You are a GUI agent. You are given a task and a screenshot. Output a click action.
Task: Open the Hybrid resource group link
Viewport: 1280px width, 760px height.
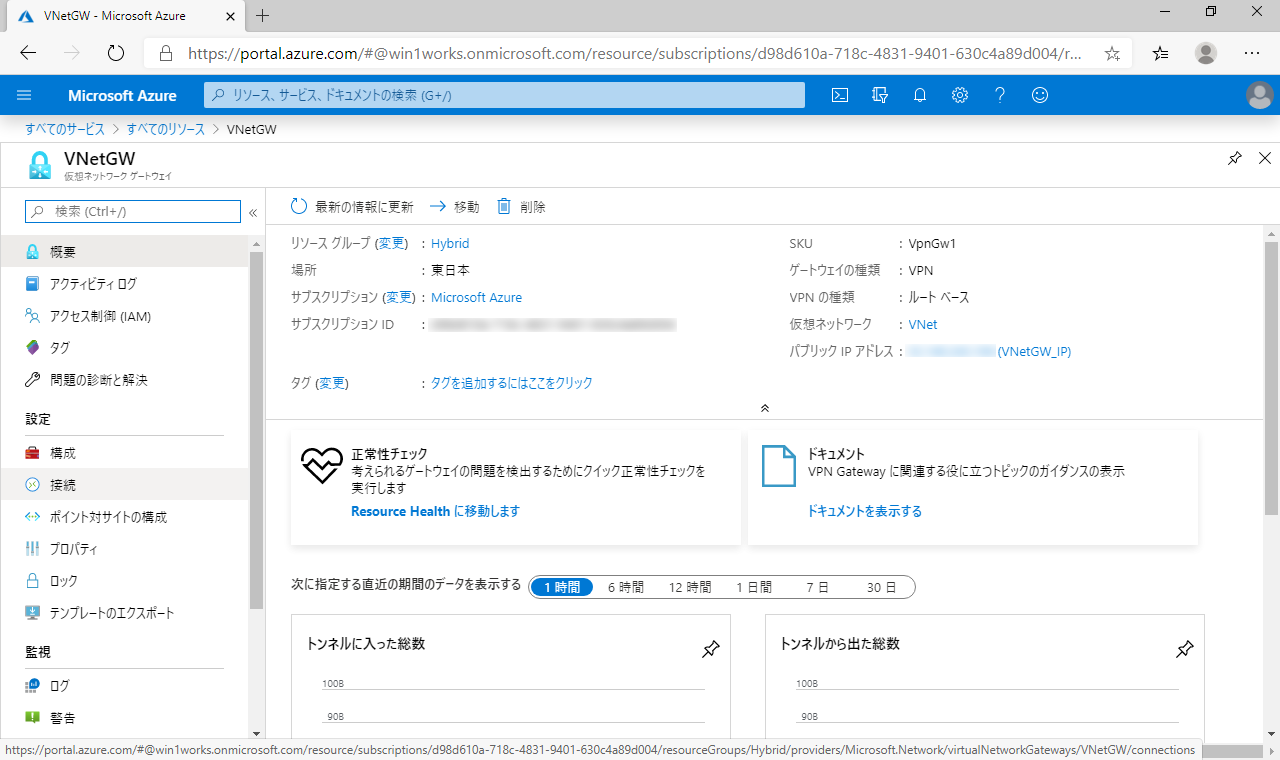[450, 243]
